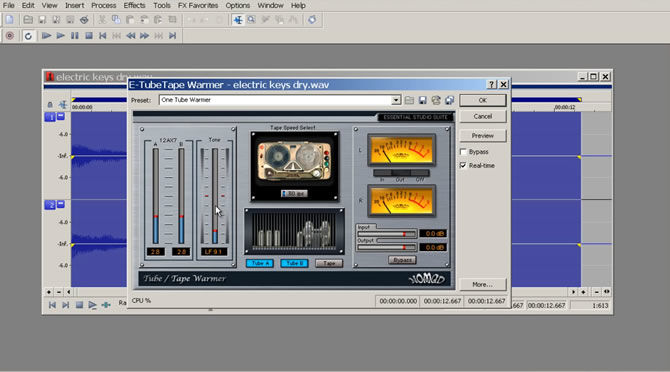Click the New file toolbar icon
This screenshot has width=670, height=372.
tap(9, 20)
